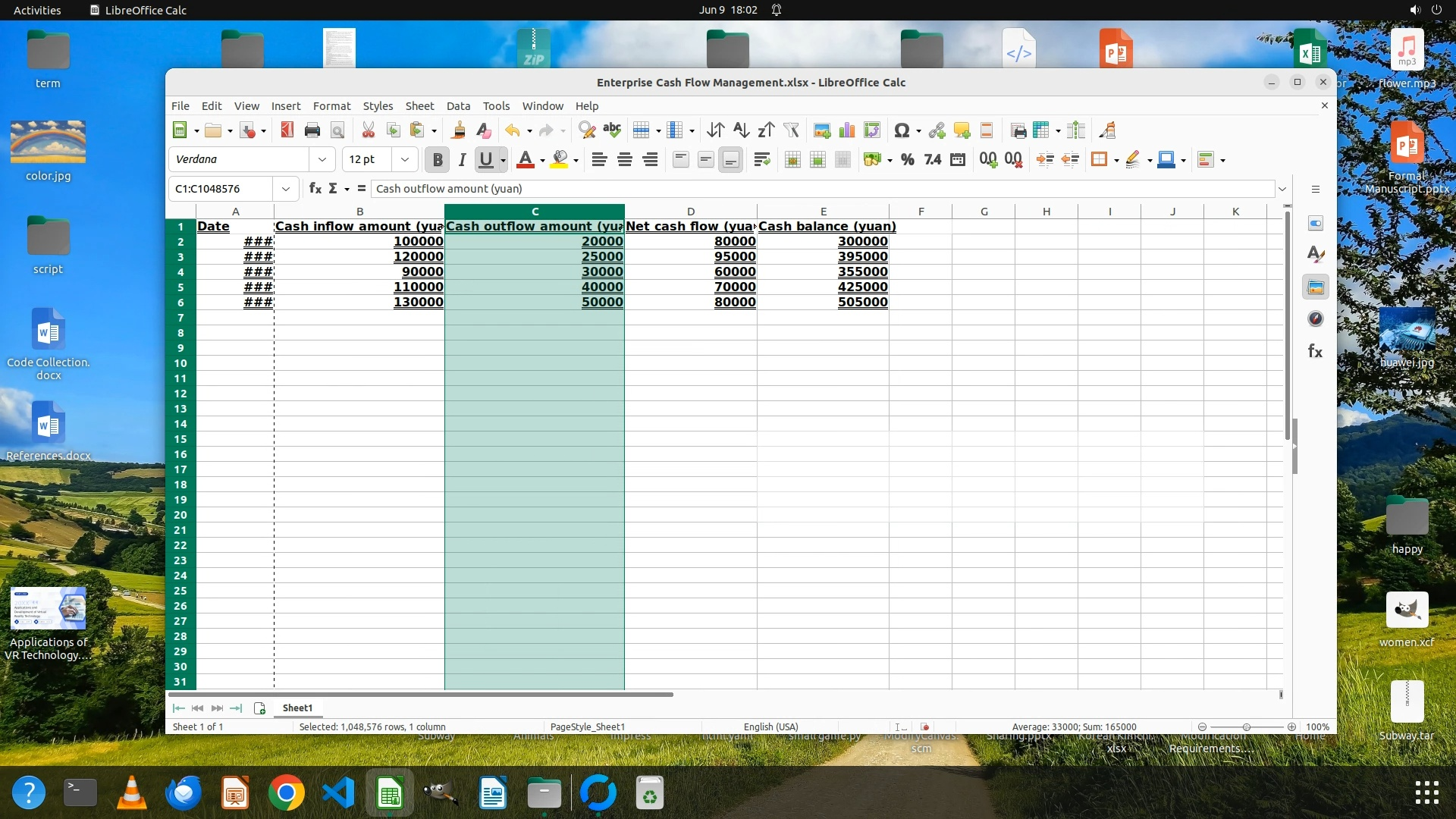Open the font size dropdown
This screenshot has height=819, width=1456.
click(405, 159)
